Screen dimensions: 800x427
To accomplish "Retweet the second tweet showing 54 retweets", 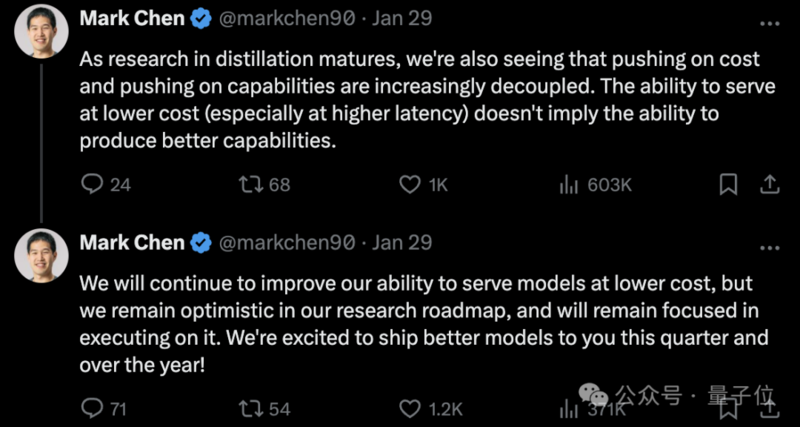I will [x=251, y=409].
